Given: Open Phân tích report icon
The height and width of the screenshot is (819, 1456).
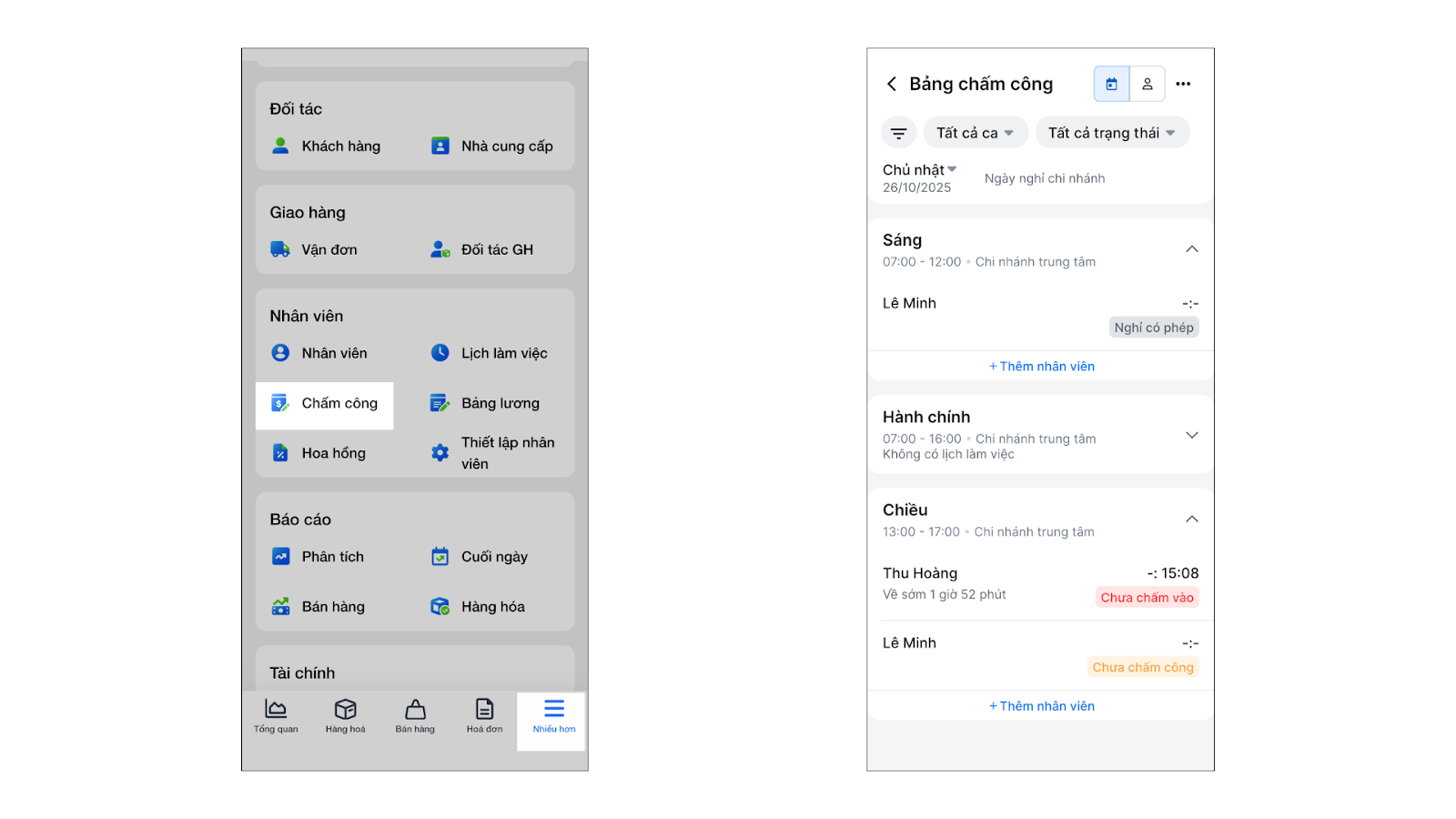Looking at the screenshot, I should (x=280, y=557).
